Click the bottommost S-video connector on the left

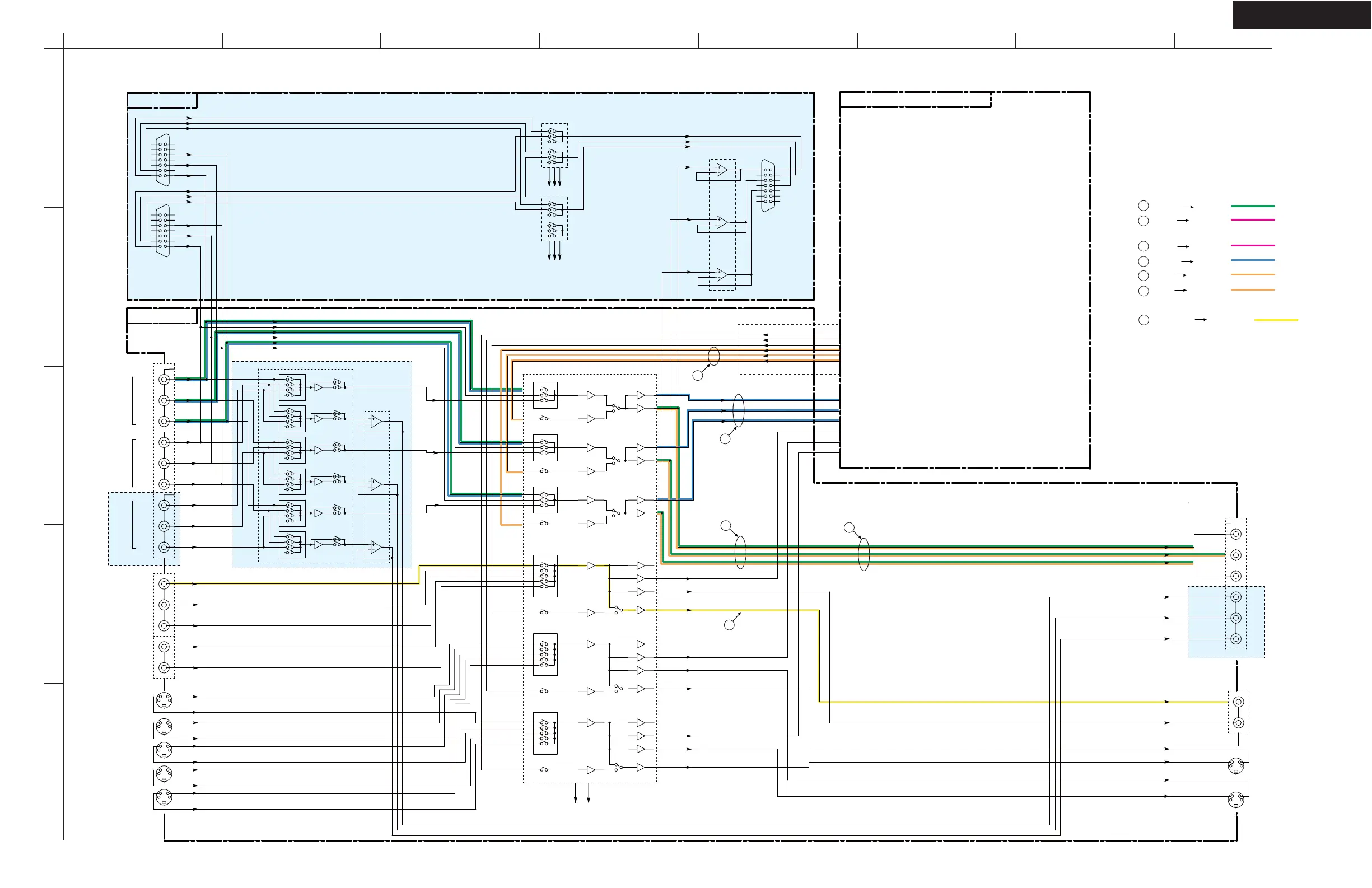164,797
